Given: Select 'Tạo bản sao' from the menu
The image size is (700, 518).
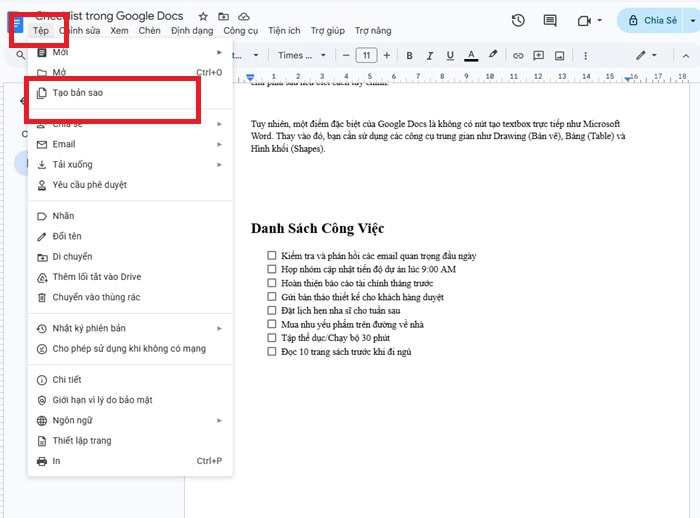Looking at the screenshot, I should (77, 93).
